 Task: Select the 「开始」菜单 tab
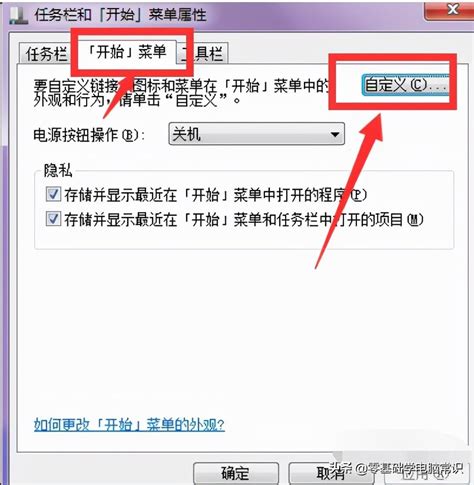(126, 52)
